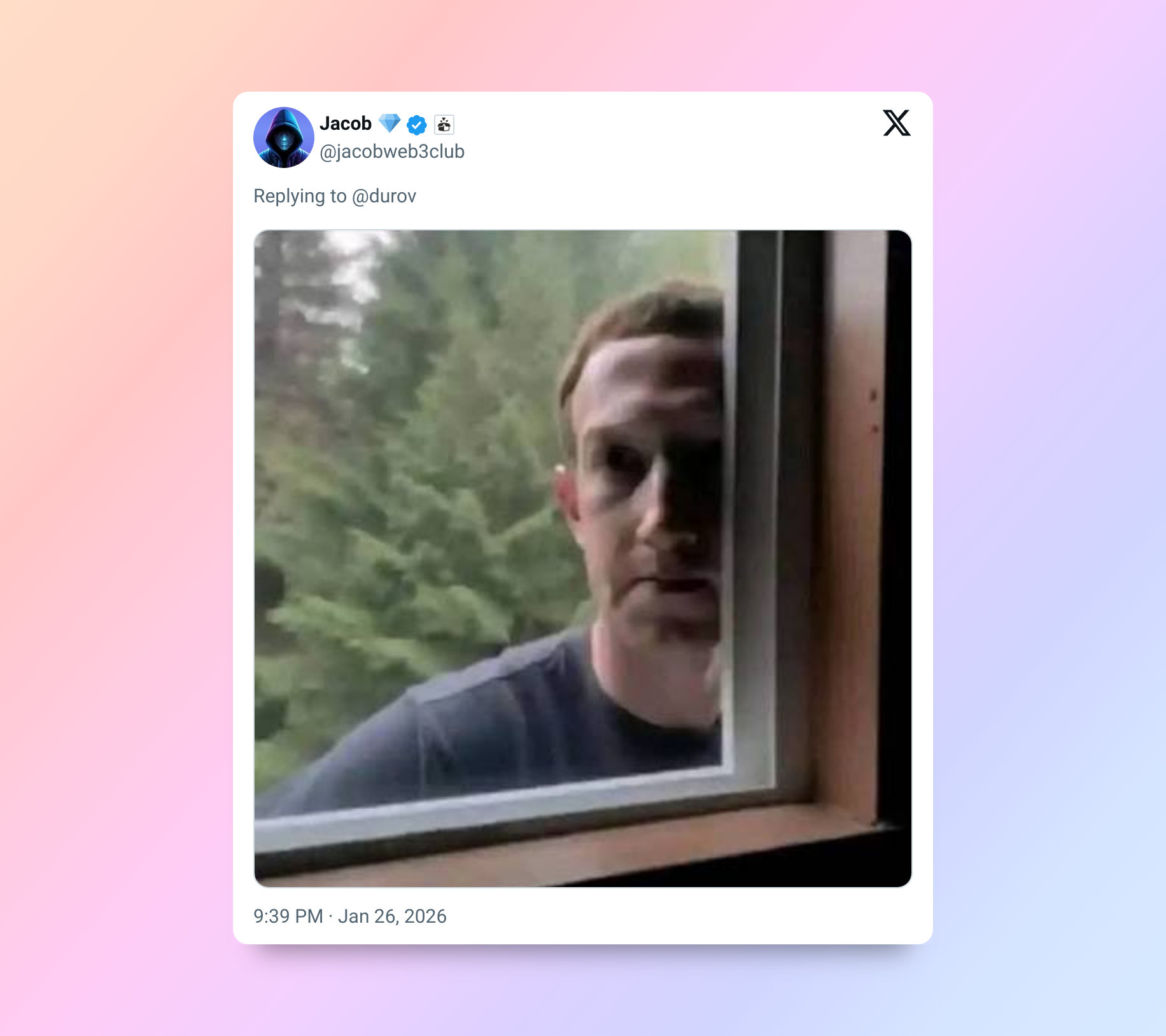
Task: Open Jacob's display name
Action: click(x=346, y=123)
